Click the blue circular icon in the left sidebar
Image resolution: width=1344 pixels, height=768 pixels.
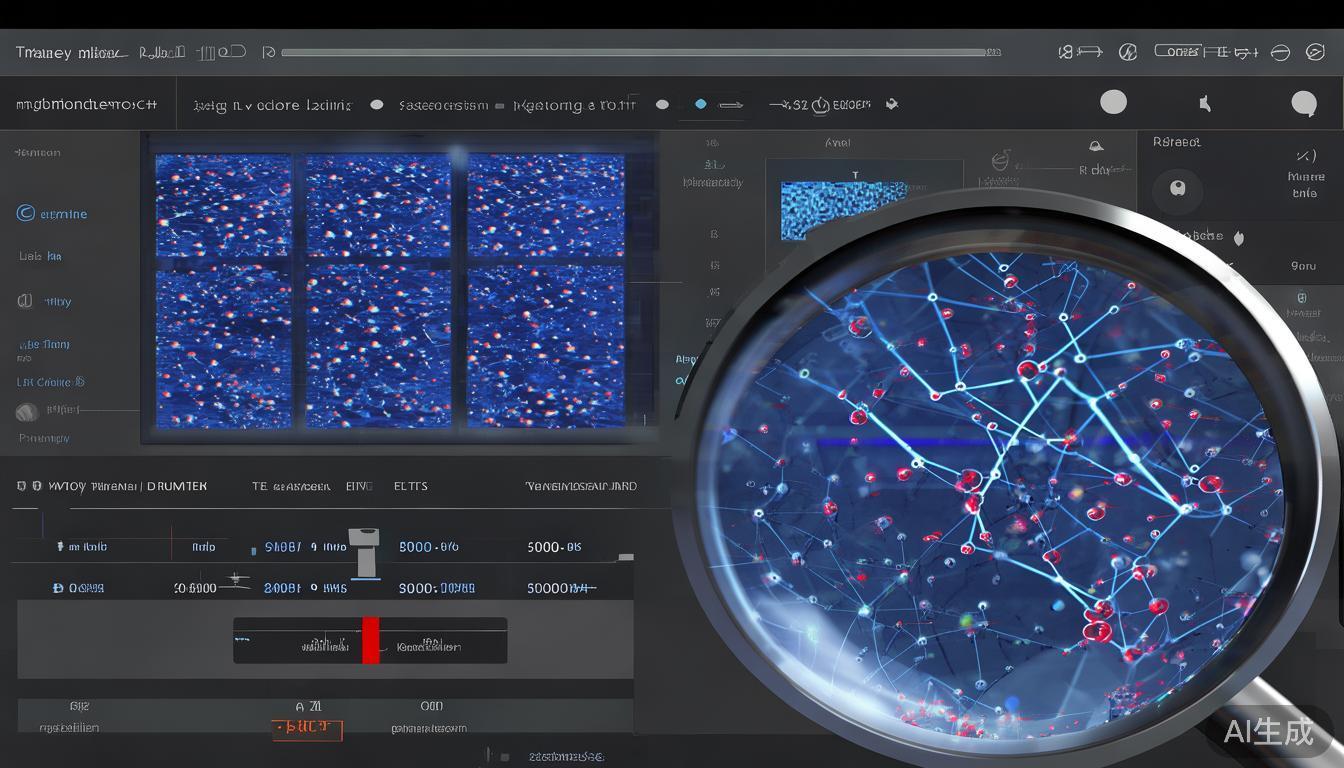(x=26, y=213)
